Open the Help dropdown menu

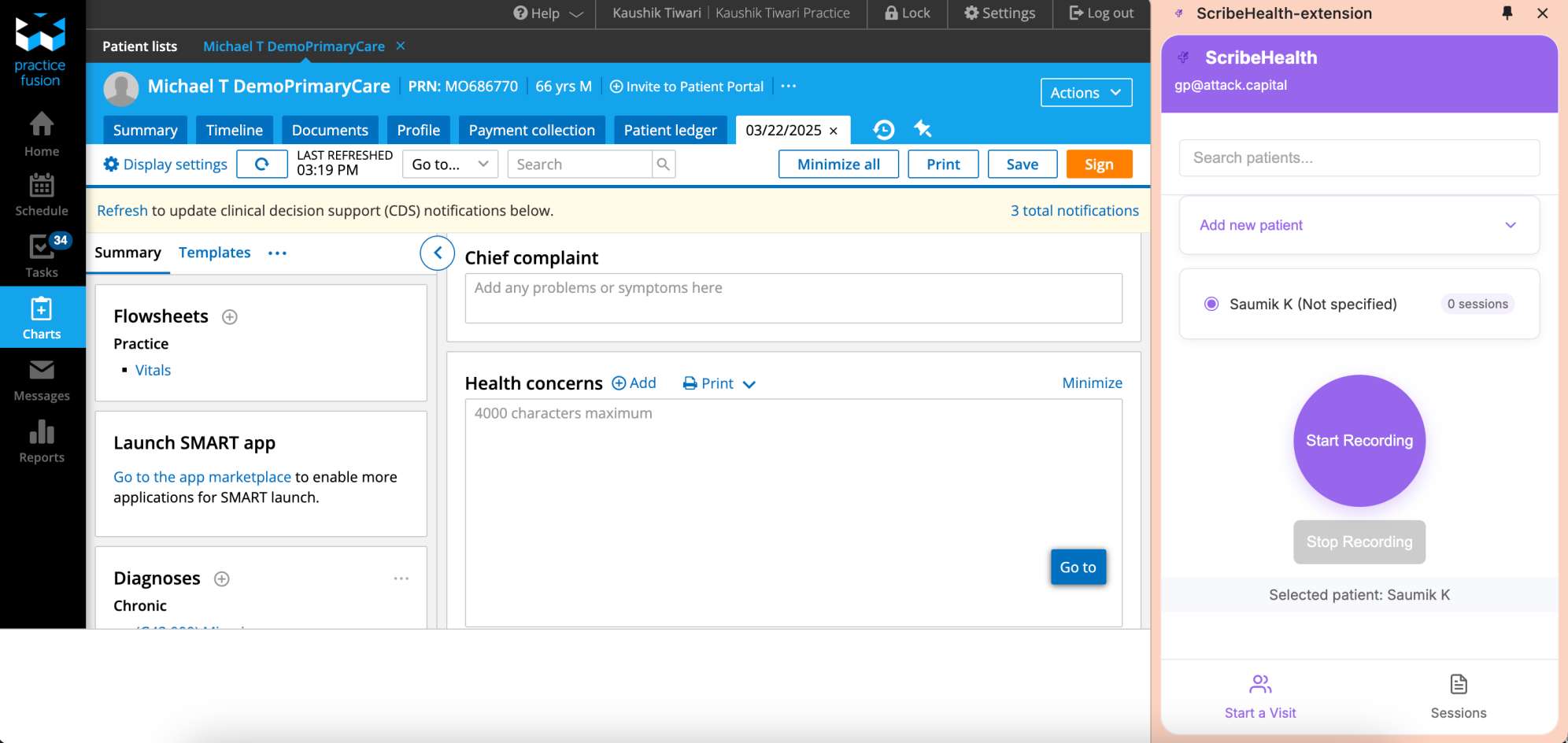click(x=549, y=13)
